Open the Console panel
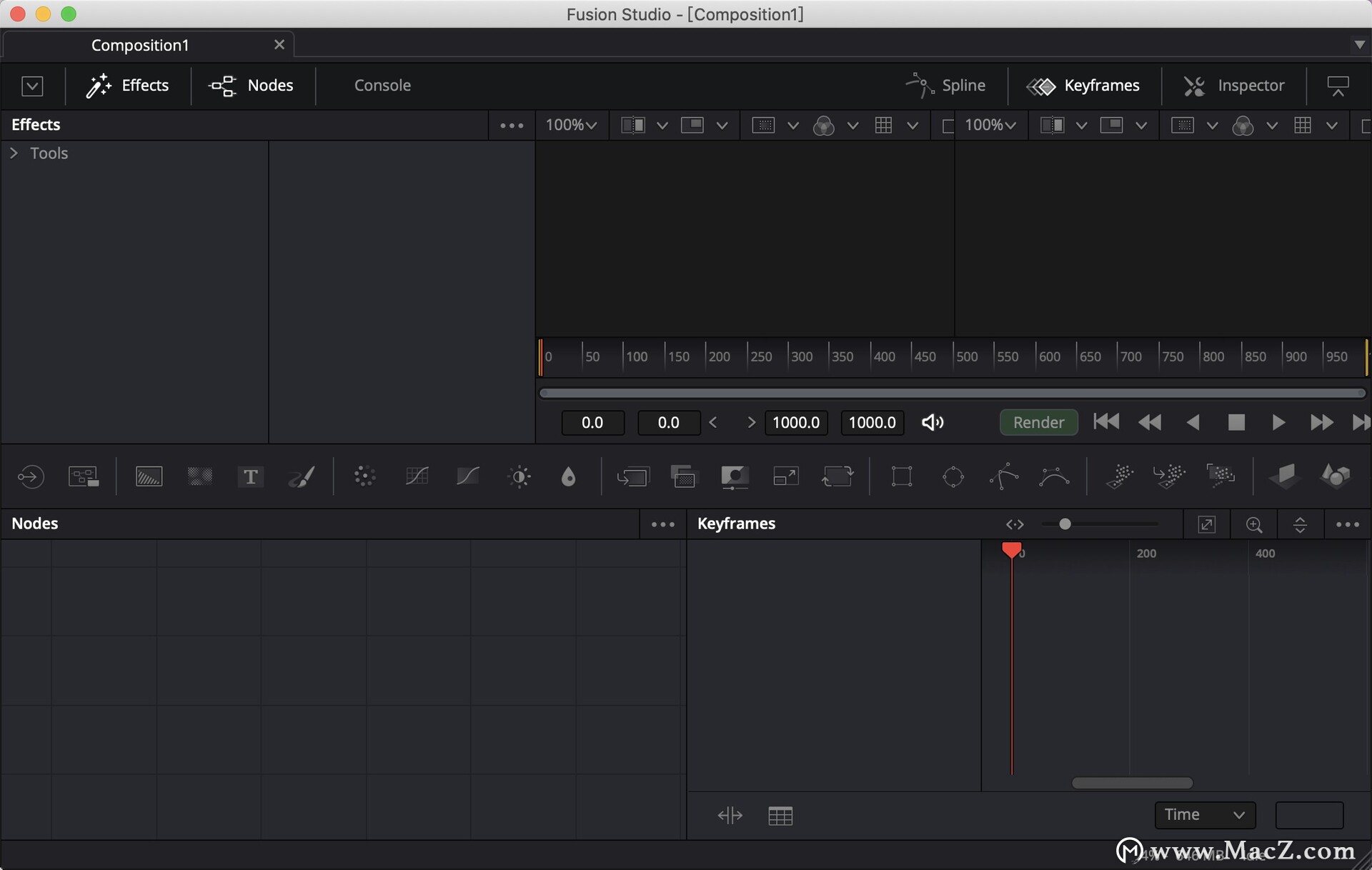Viewport: 1372px width, 870px height. [382, 86]
